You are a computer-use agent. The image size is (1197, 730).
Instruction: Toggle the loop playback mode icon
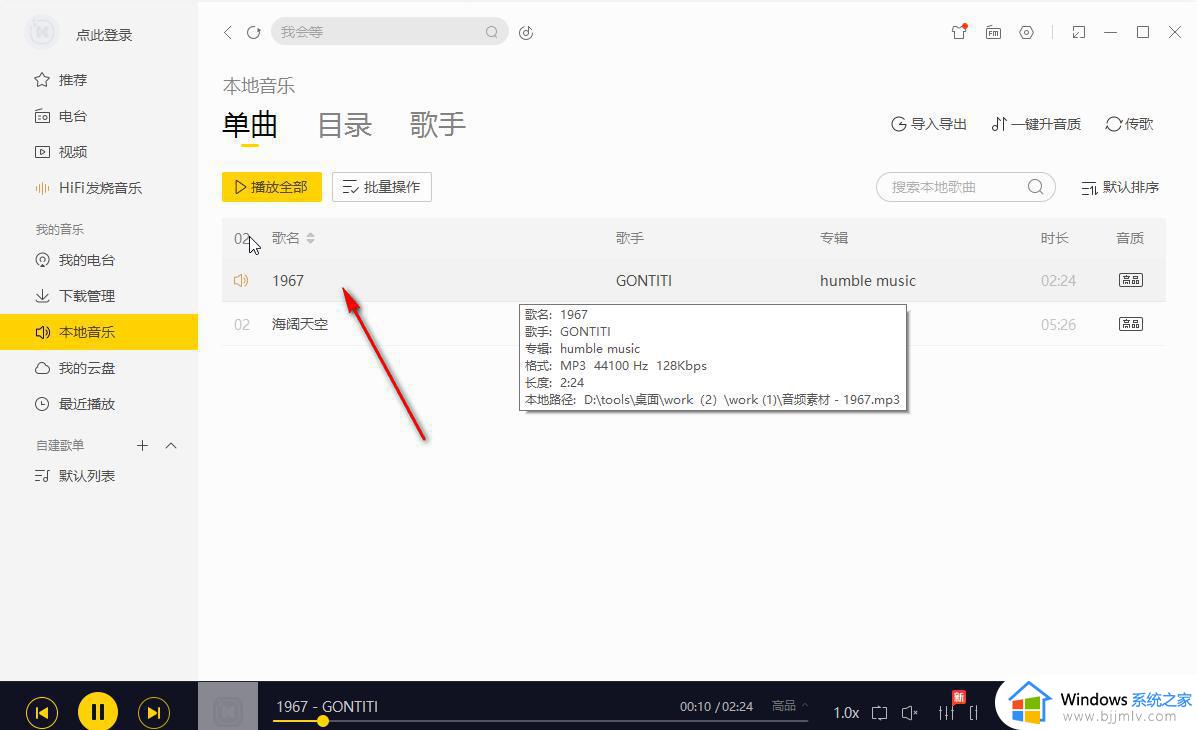coord(879,713)
